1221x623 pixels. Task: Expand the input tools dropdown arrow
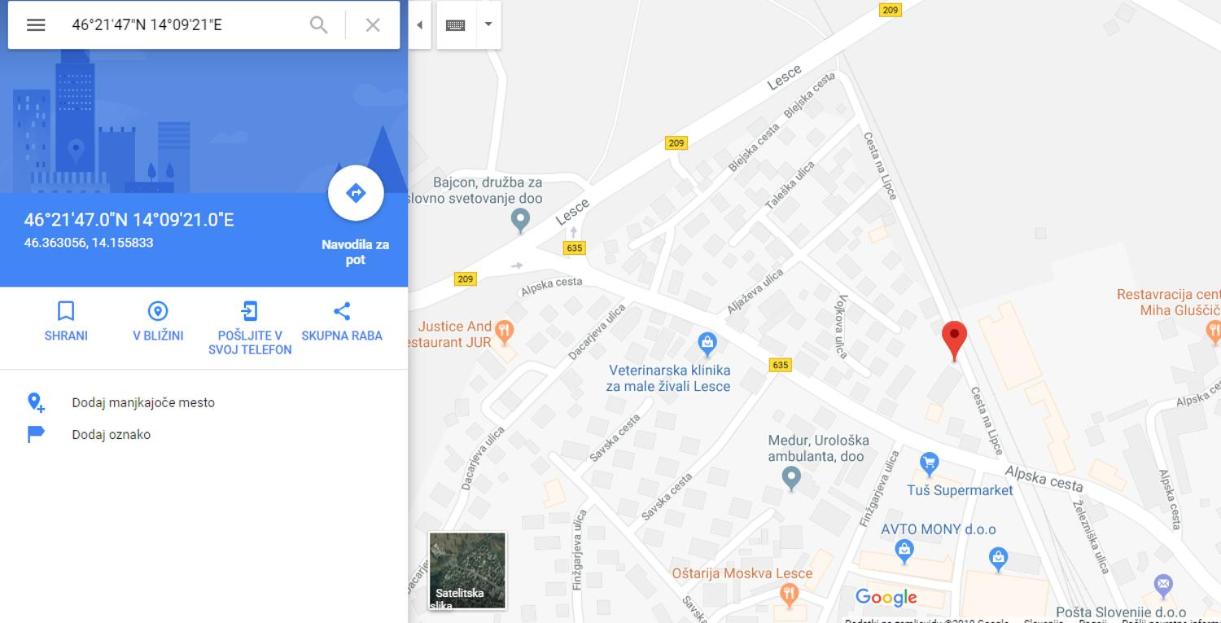click(x=488, y=25)
